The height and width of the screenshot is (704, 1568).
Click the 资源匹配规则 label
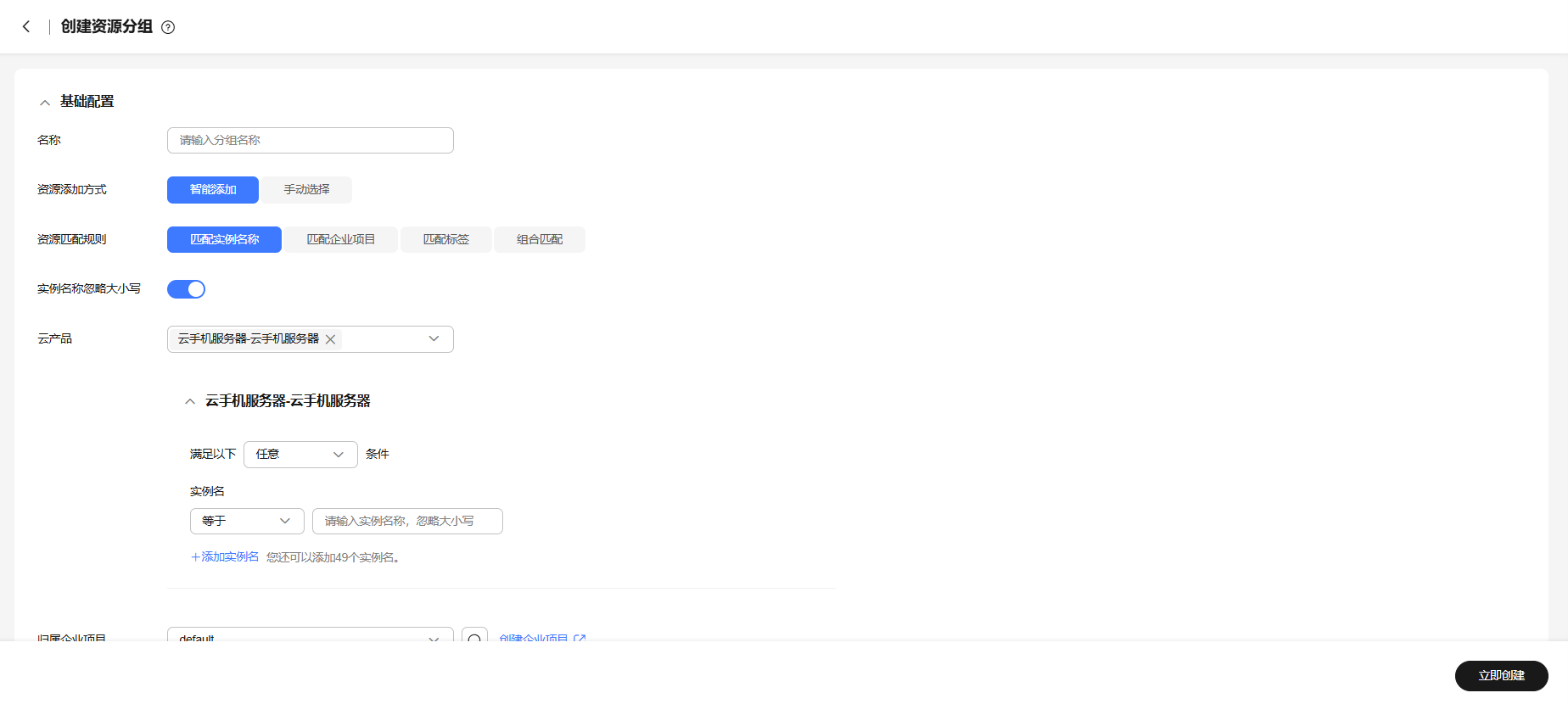72,239
